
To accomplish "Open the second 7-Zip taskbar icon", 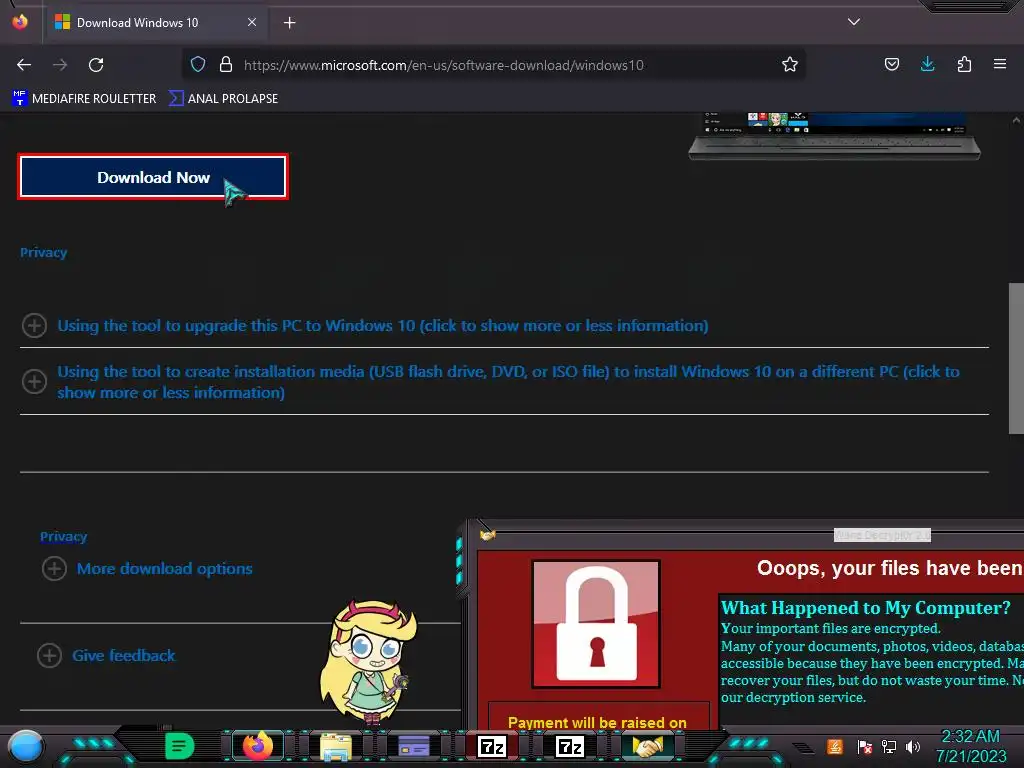I will [x=569, y=746].
